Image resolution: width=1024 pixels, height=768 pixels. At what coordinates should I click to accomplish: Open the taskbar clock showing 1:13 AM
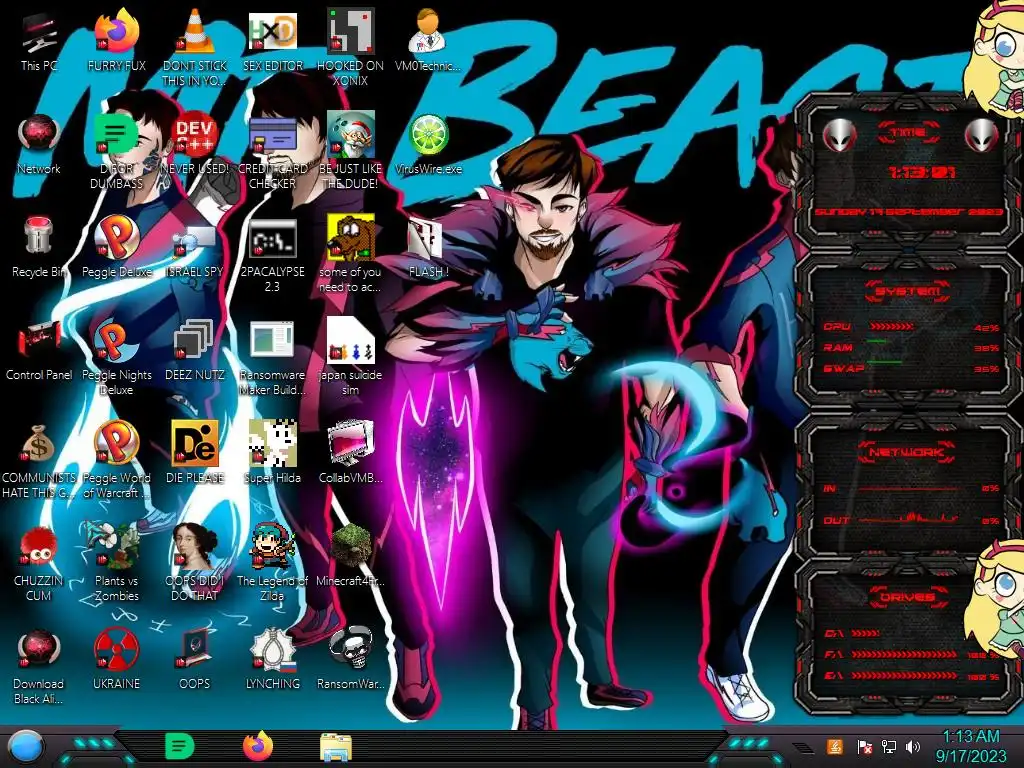971,746
